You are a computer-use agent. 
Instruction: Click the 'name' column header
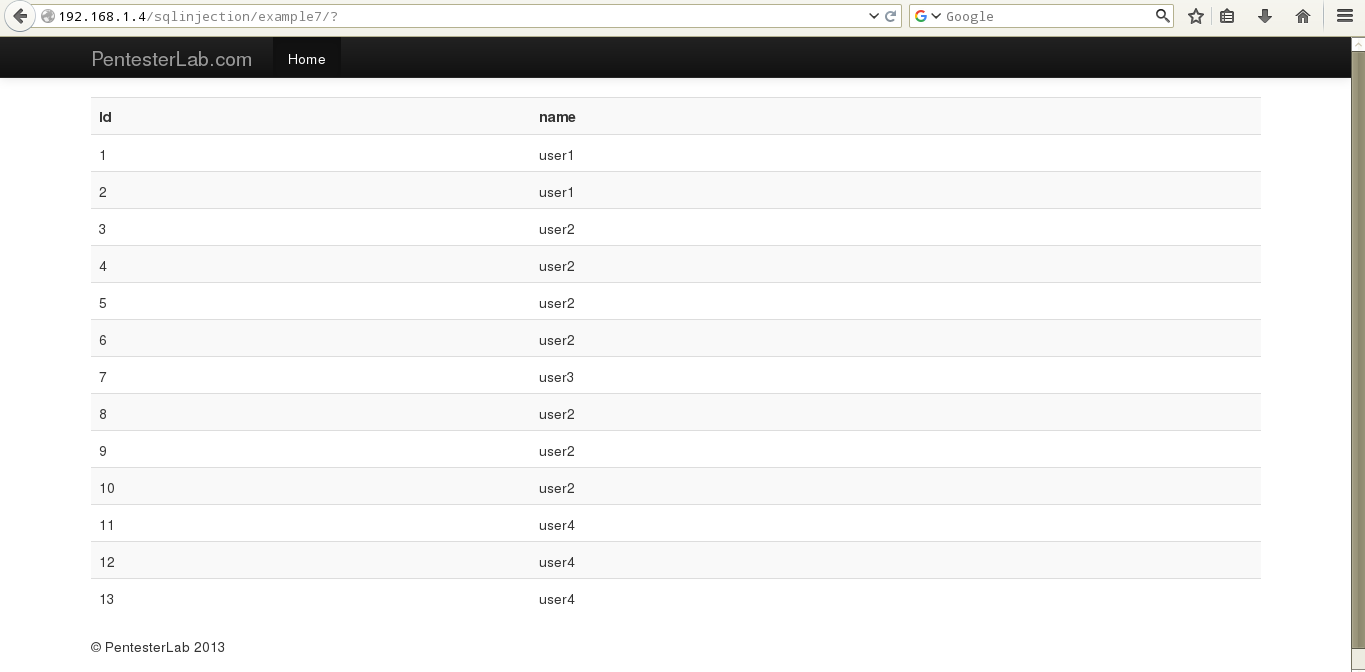pos(557,117)
